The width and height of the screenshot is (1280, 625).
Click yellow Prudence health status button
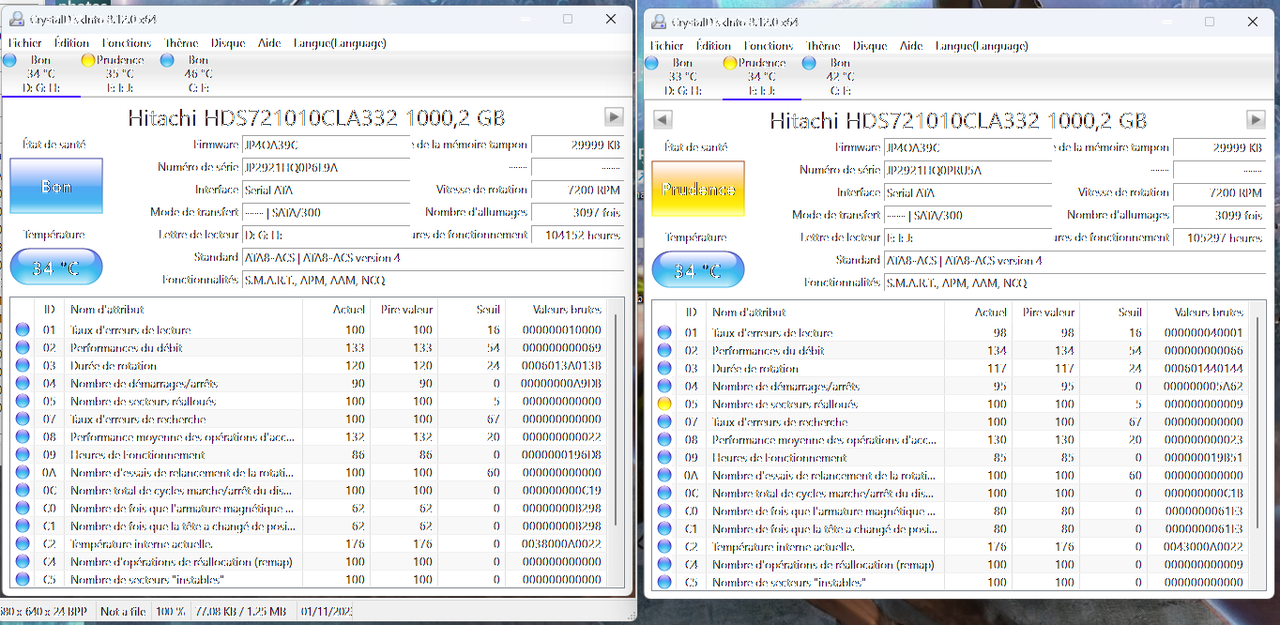(x=698, y=189)
